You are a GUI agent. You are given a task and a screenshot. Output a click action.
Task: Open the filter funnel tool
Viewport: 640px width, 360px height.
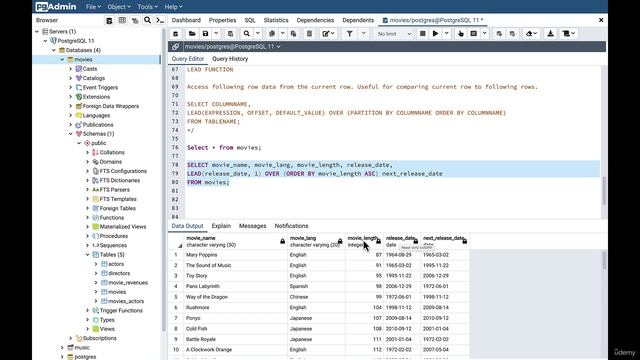(349, 34)
